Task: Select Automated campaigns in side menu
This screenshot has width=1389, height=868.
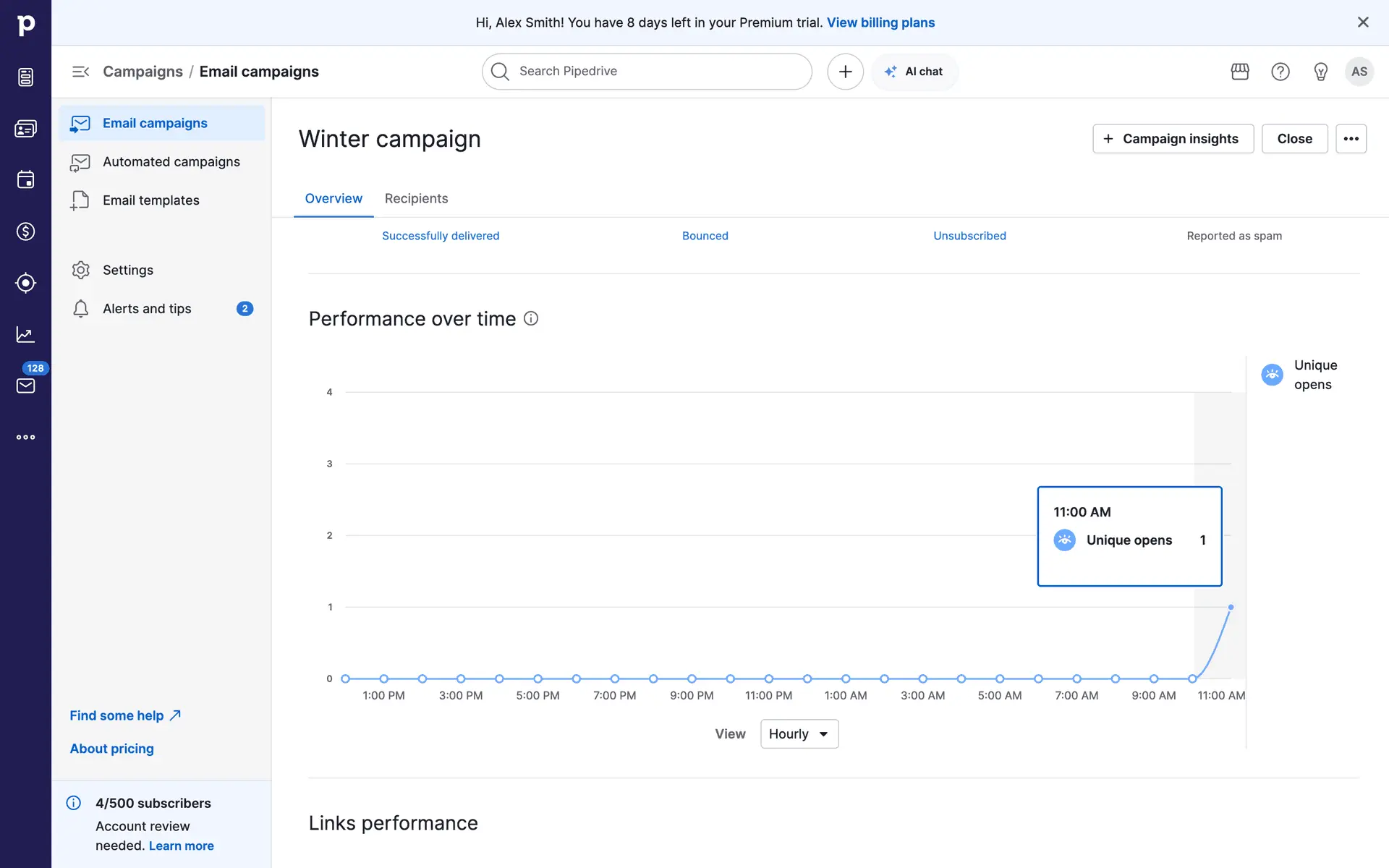Action: click(171, 162)
